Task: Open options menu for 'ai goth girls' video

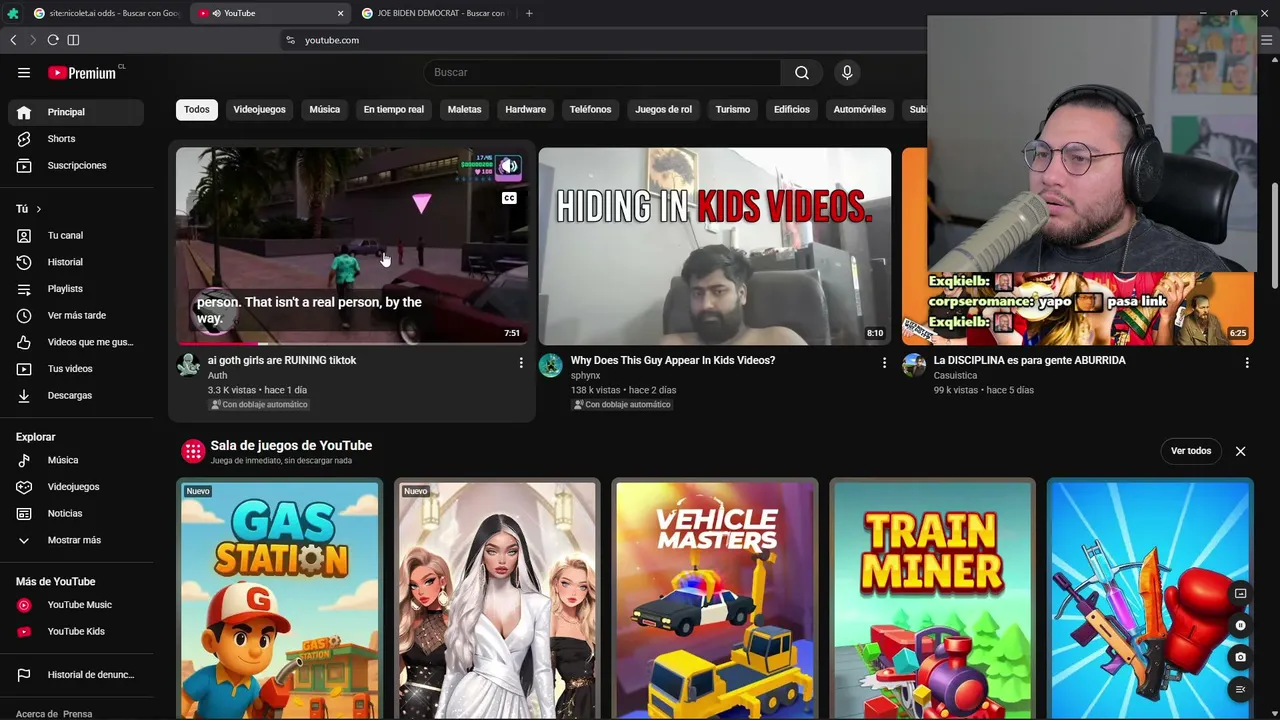Action: coord(521,362)
